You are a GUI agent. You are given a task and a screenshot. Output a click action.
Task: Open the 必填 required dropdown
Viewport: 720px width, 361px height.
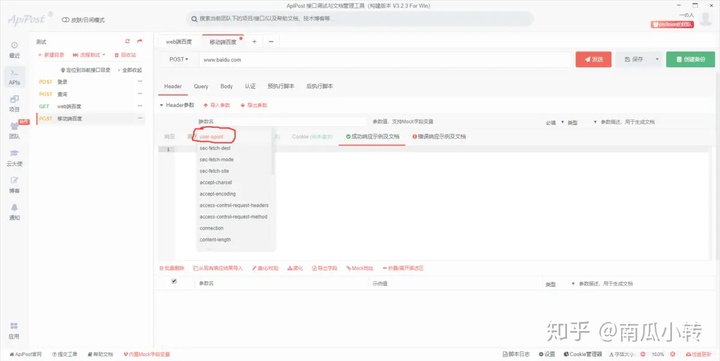pos(555,123)
